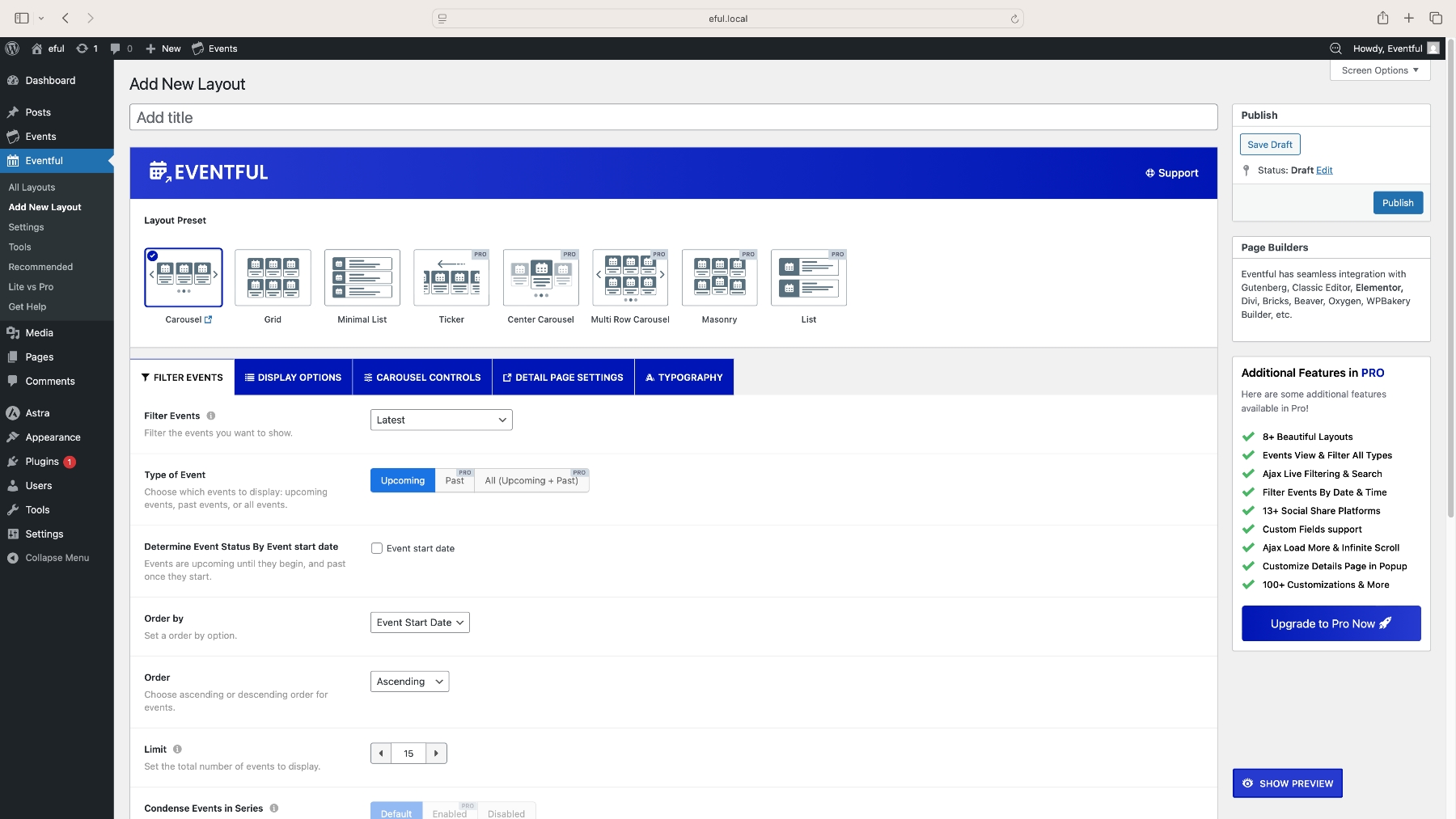
Task: Open the Order 'Ascending' dropdown
Action: [x=409, y=682]
